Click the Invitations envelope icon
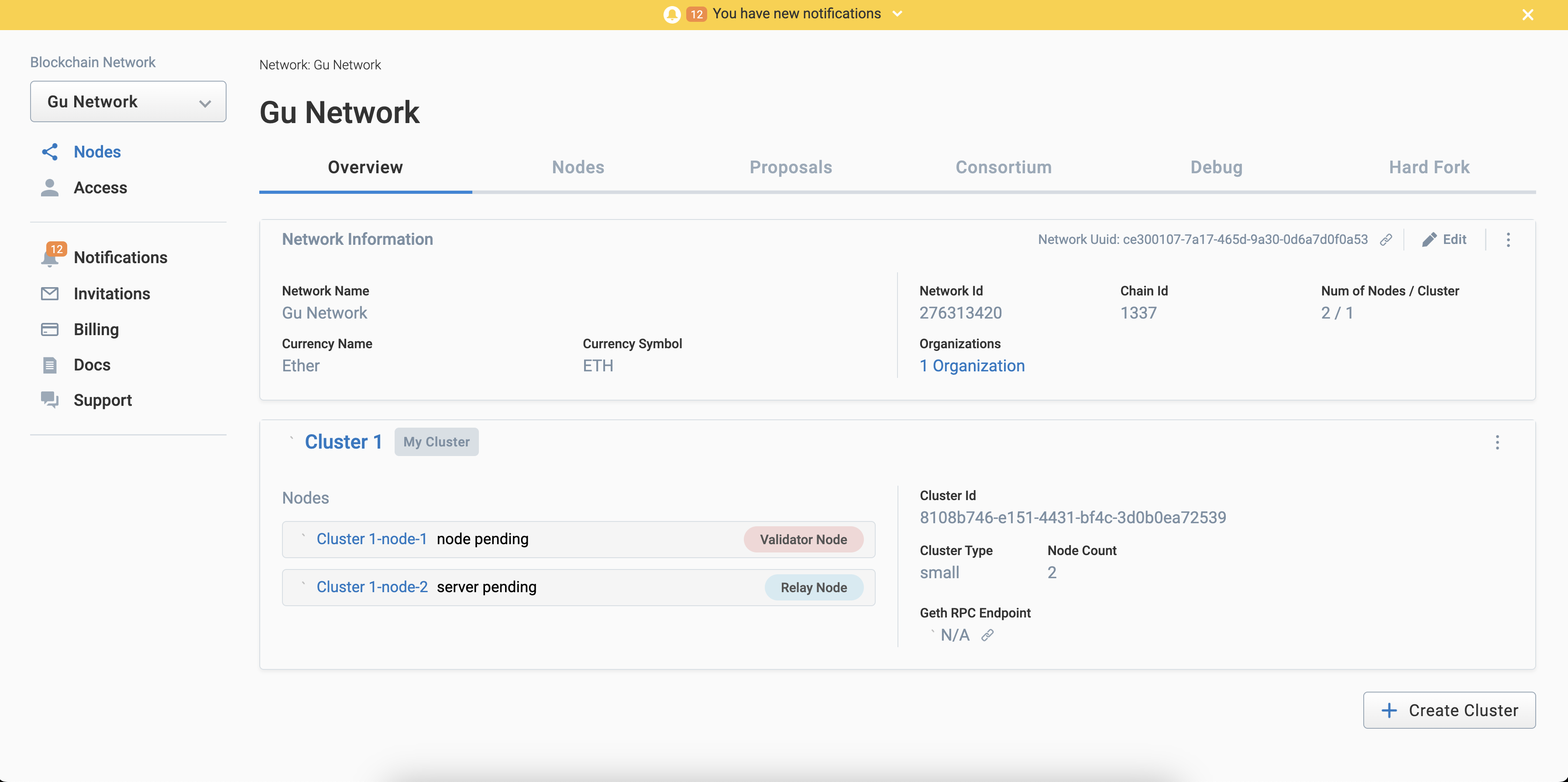Viewport: 1568px width, 782px height. coord(49,293)
